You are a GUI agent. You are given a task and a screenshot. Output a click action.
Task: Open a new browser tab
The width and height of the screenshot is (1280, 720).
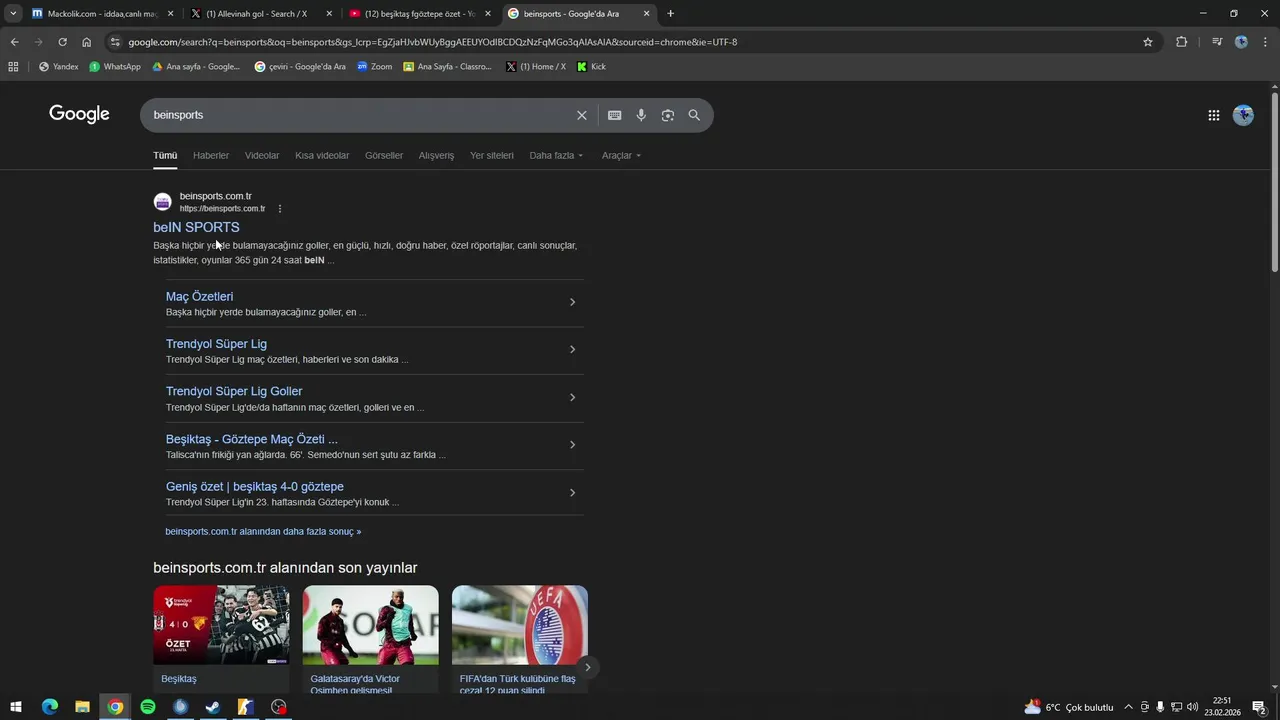670,14
